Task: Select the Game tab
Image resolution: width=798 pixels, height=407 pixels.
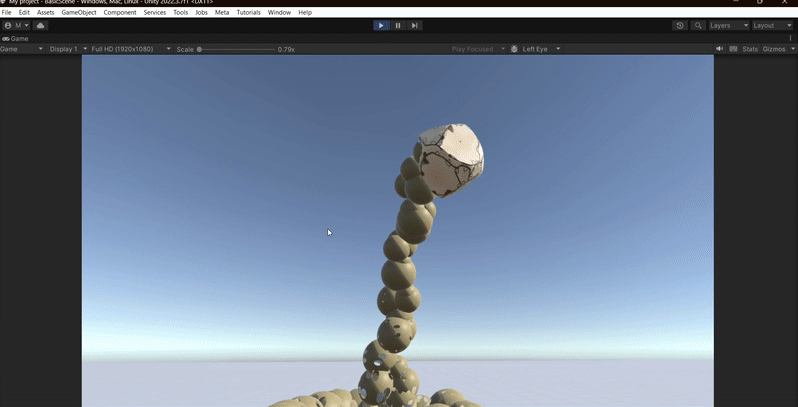Action: point(15,39)
